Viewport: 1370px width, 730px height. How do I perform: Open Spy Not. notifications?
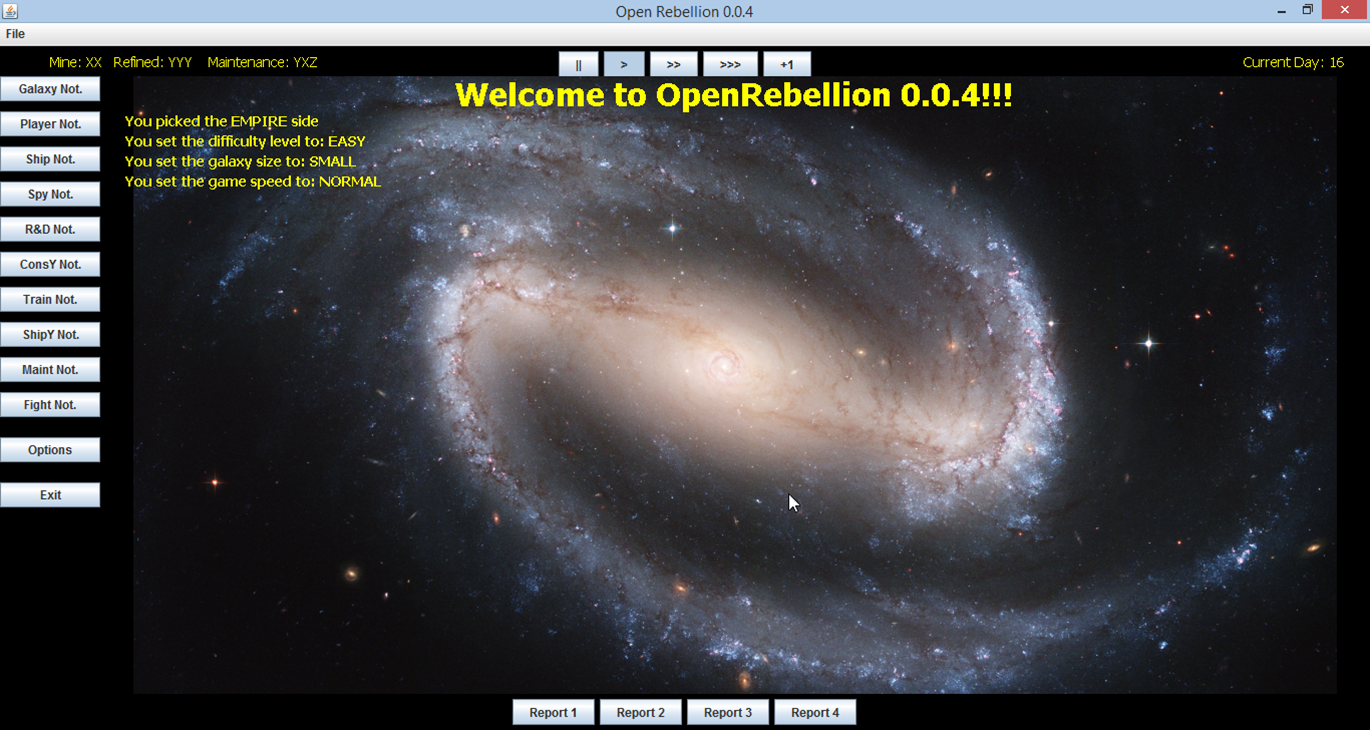(x=50, y=194)
